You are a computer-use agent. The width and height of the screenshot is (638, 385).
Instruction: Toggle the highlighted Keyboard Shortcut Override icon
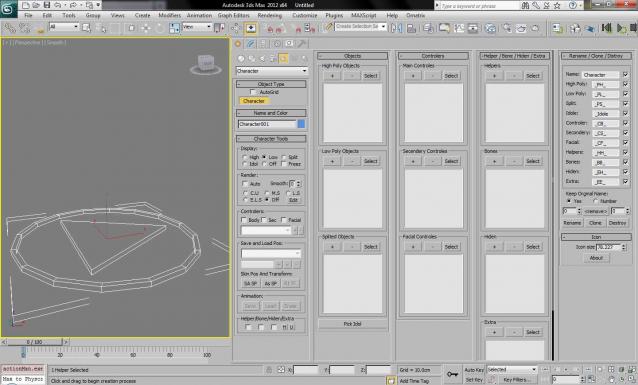[251, 28]
